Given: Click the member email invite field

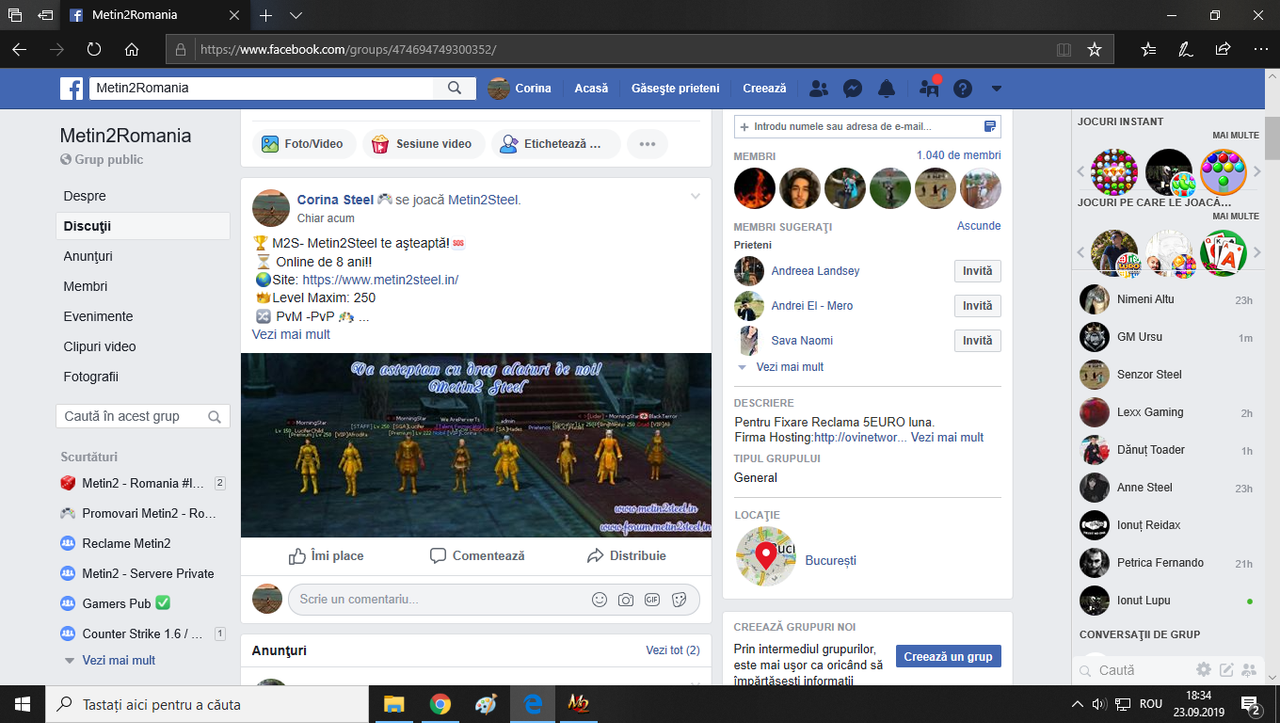Looking at the screenshot, I should [867, 127].
